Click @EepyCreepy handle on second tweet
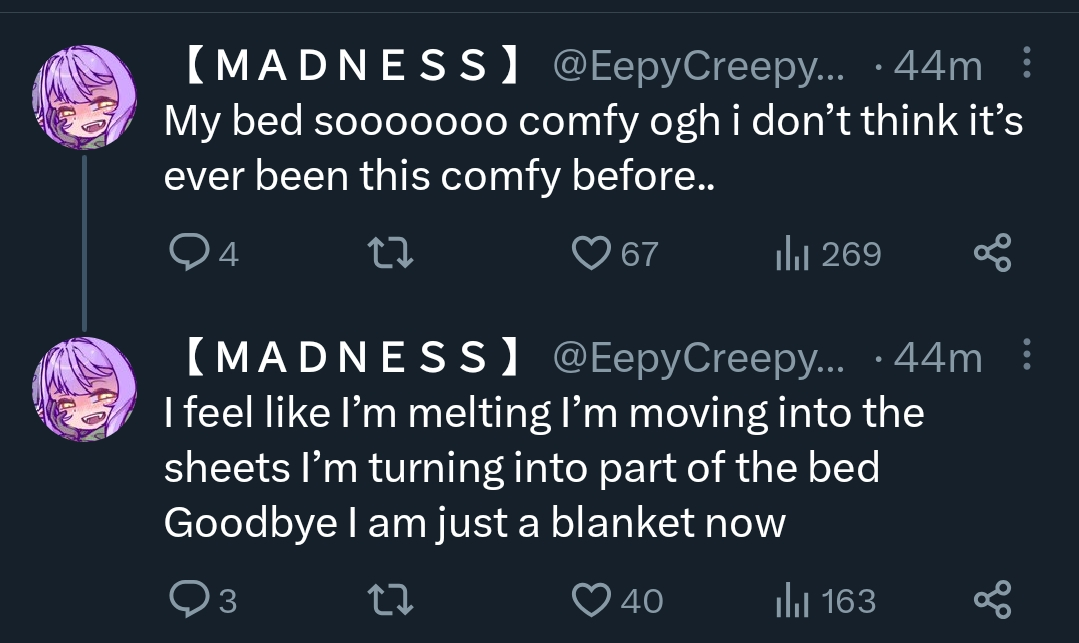Image resolution: width=1079 pixels, height=643 pixels. coord(698,357)
